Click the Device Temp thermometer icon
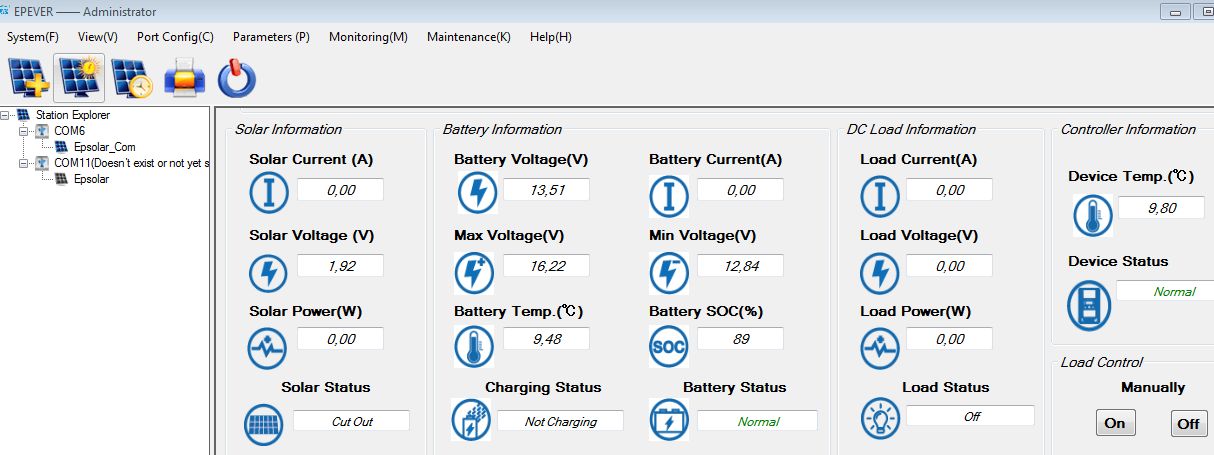Viewport: 1214px width, 455px height. 1092,214
